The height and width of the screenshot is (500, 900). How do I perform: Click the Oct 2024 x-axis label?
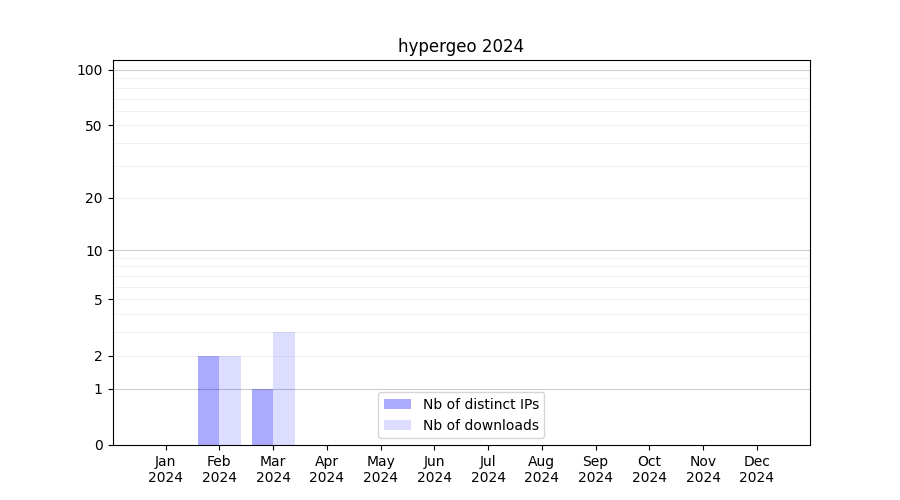(x=649, y=469)
